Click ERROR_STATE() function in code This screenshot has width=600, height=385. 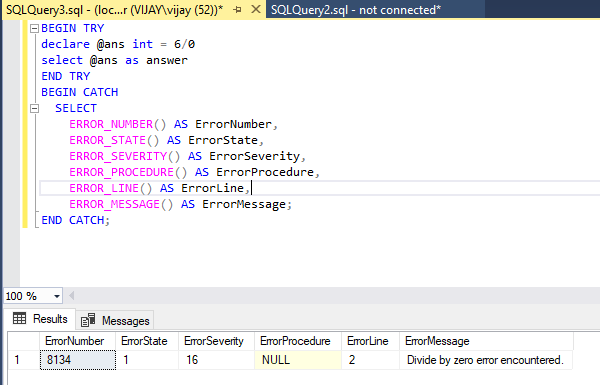(x=114, y=140)
